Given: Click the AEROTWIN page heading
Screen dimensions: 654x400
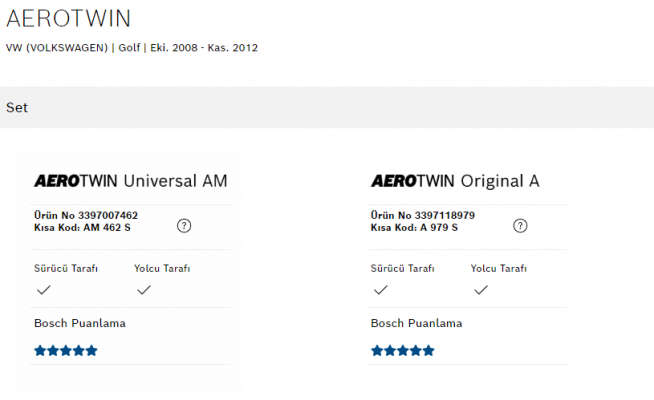Looking at the screenshot, I should point(69,19).
